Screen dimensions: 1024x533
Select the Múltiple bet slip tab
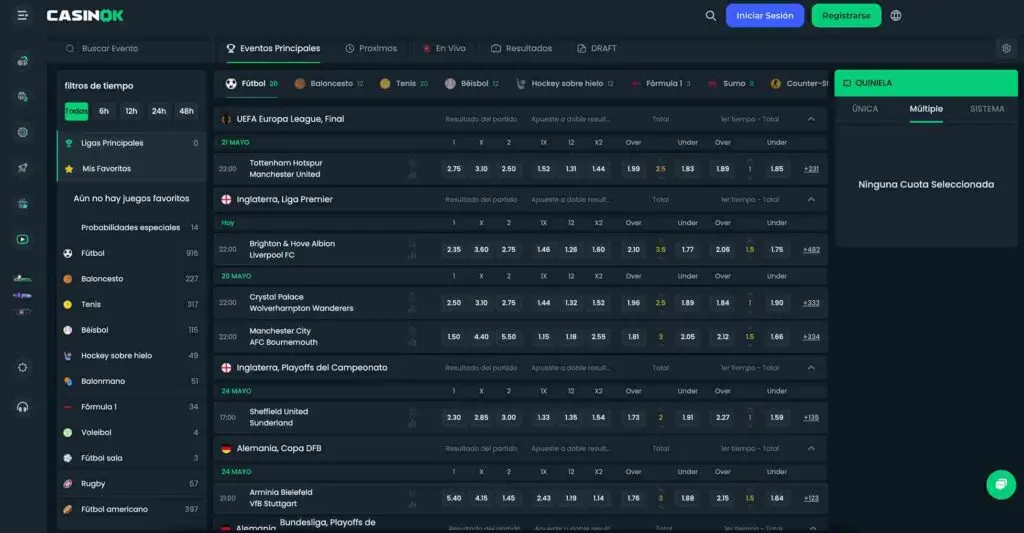[x=926, y=109]
